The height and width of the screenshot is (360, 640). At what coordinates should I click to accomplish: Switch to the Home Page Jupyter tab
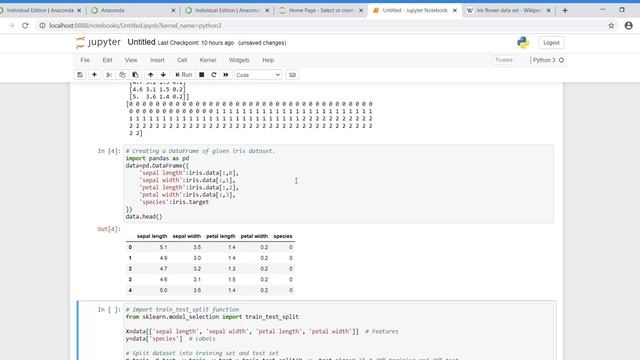[321, 10]
